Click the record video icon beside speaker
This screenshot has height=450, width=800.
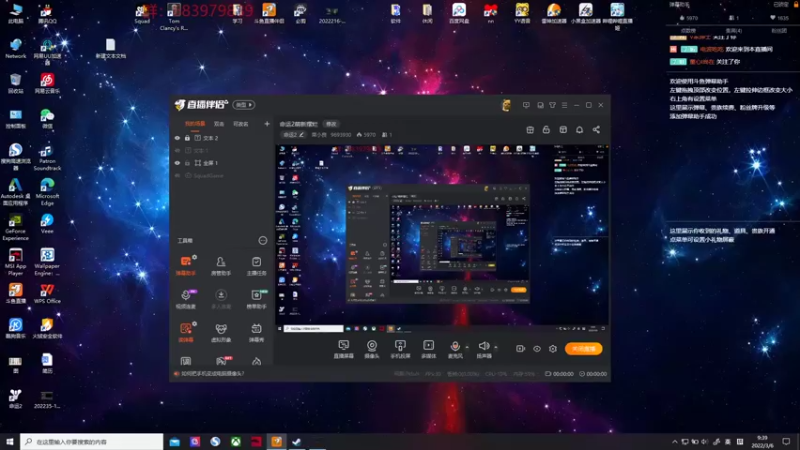(520, 349)
